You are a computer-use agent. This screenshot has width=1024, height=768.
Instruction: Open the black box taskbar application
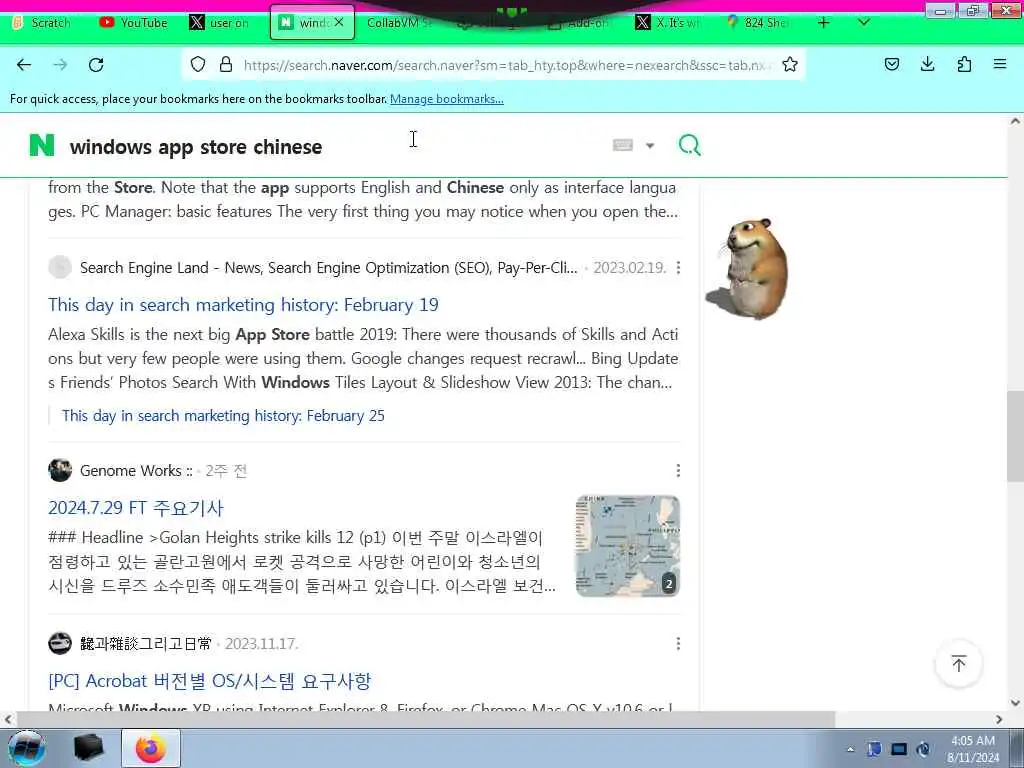click(88, 748)
